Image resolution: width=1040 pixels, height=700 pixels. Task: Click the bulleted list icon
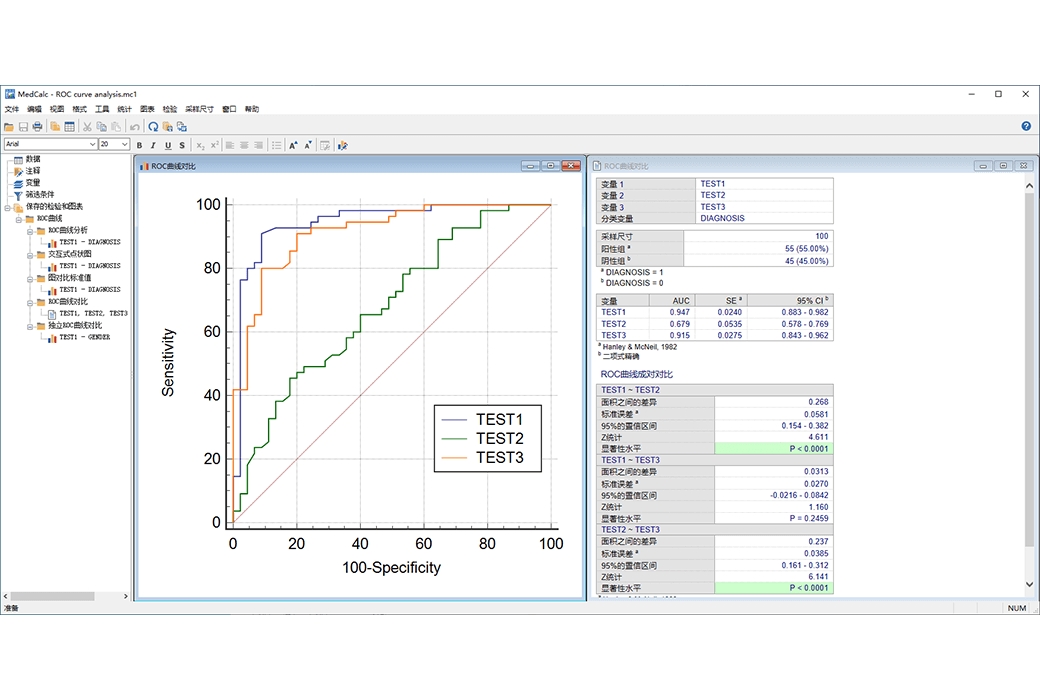coord(276,145)
